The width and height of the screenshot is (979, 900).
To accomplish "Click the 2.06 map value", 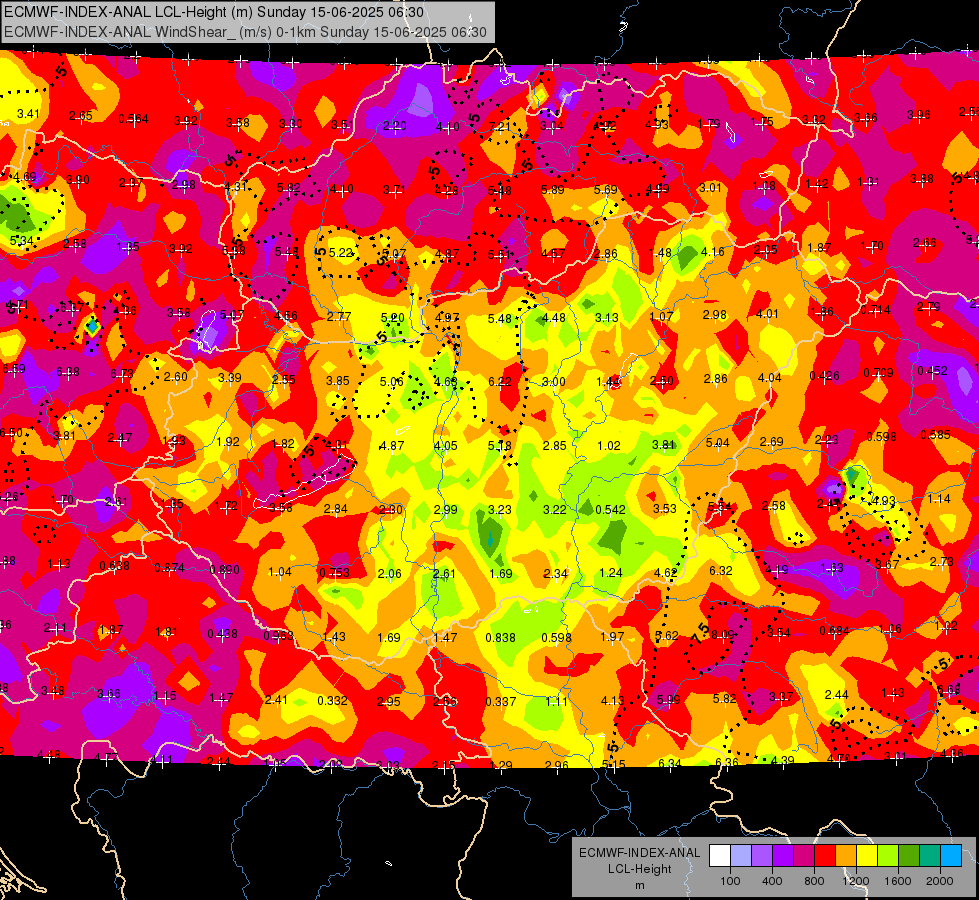I will (x=390, y=574).
